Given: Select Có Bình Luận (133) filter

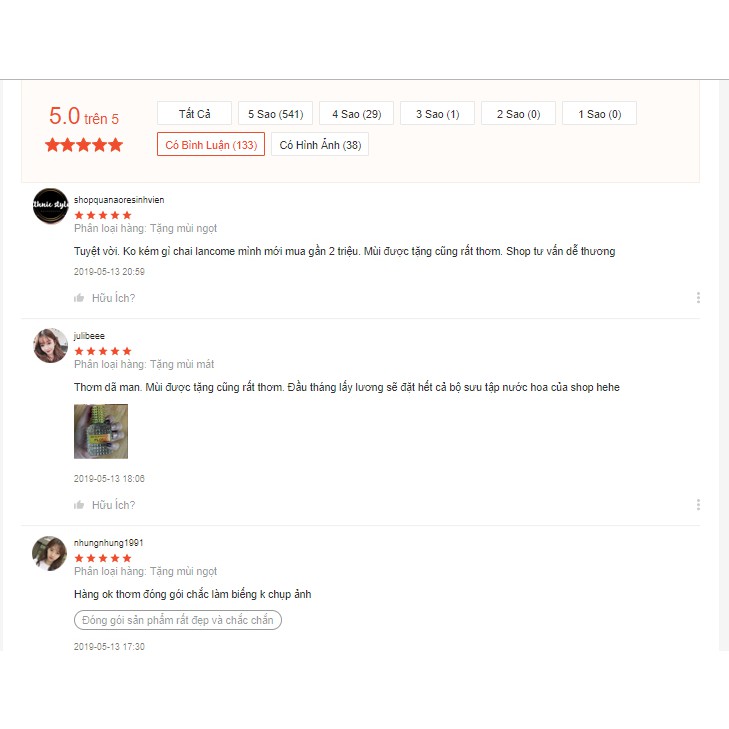Looking at the screenshot, I should 211,145.
